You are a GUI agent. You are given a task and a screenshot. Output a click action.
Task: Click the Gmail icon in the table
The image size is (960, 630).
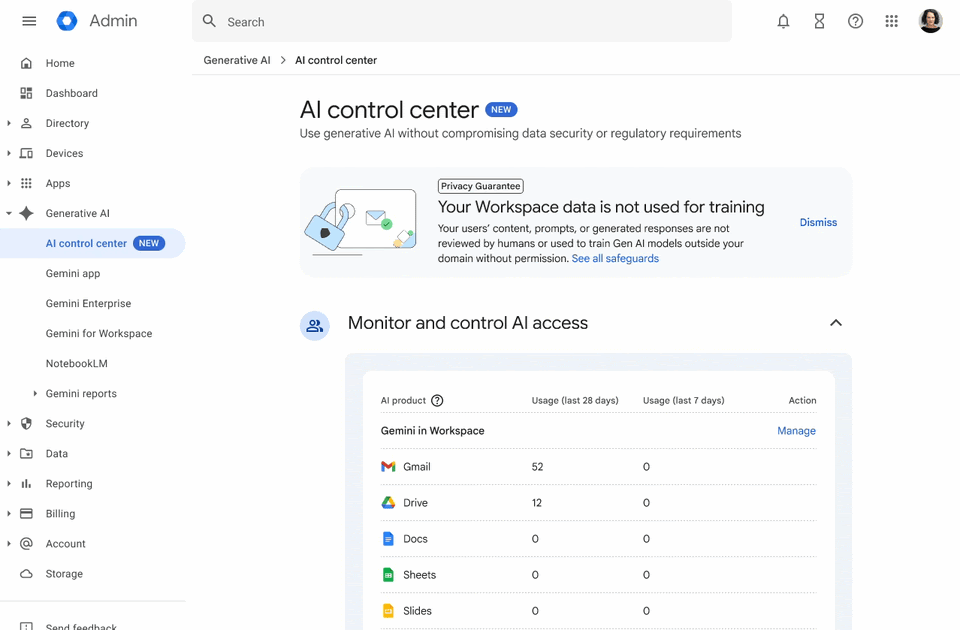click(x=388, y=467)
